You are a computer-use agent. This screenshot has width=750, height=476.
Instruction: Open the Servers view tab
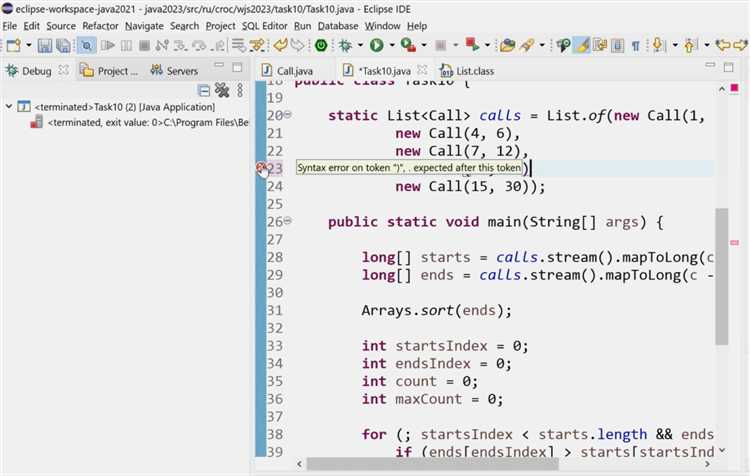point(181,71)
